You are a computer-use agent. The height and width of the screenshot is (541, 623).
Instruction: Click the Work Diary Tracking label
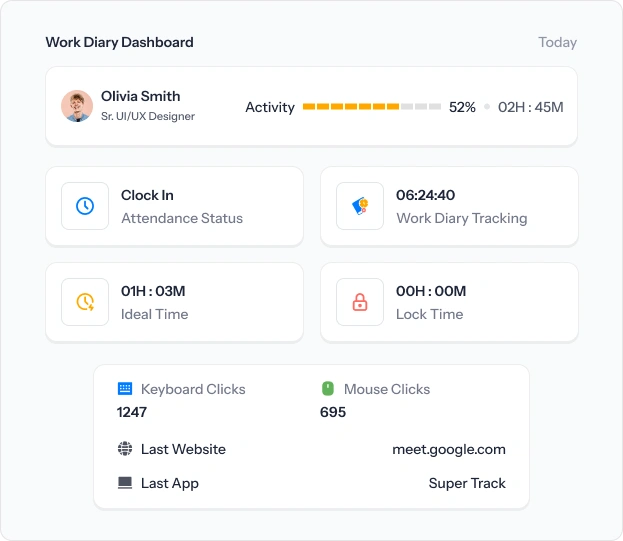click(462, 218)
